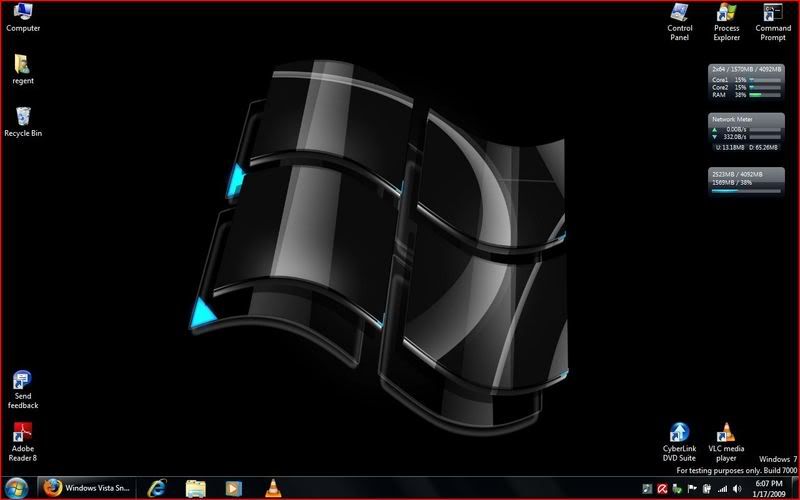Open the network signal bars icon
This screenshot has height=500, width=800.
[x=722, y=489]
